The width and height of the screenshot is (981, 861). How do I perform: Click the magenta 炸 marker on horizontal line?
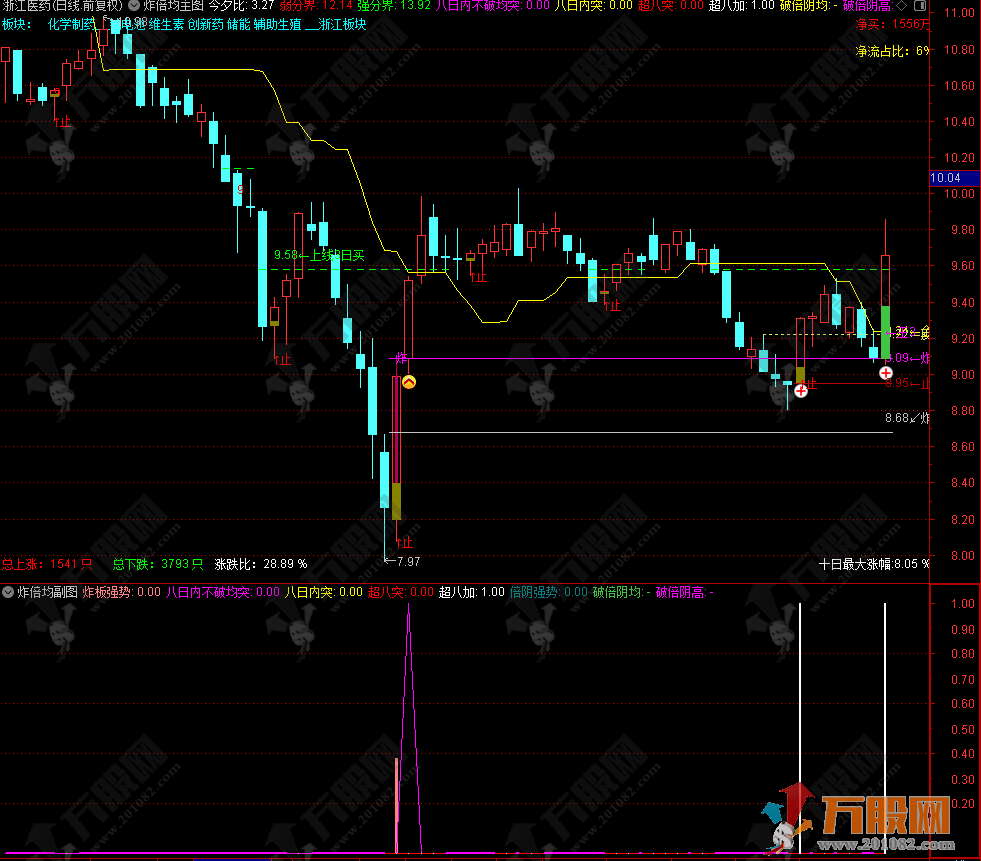click(x=401, y=358)
